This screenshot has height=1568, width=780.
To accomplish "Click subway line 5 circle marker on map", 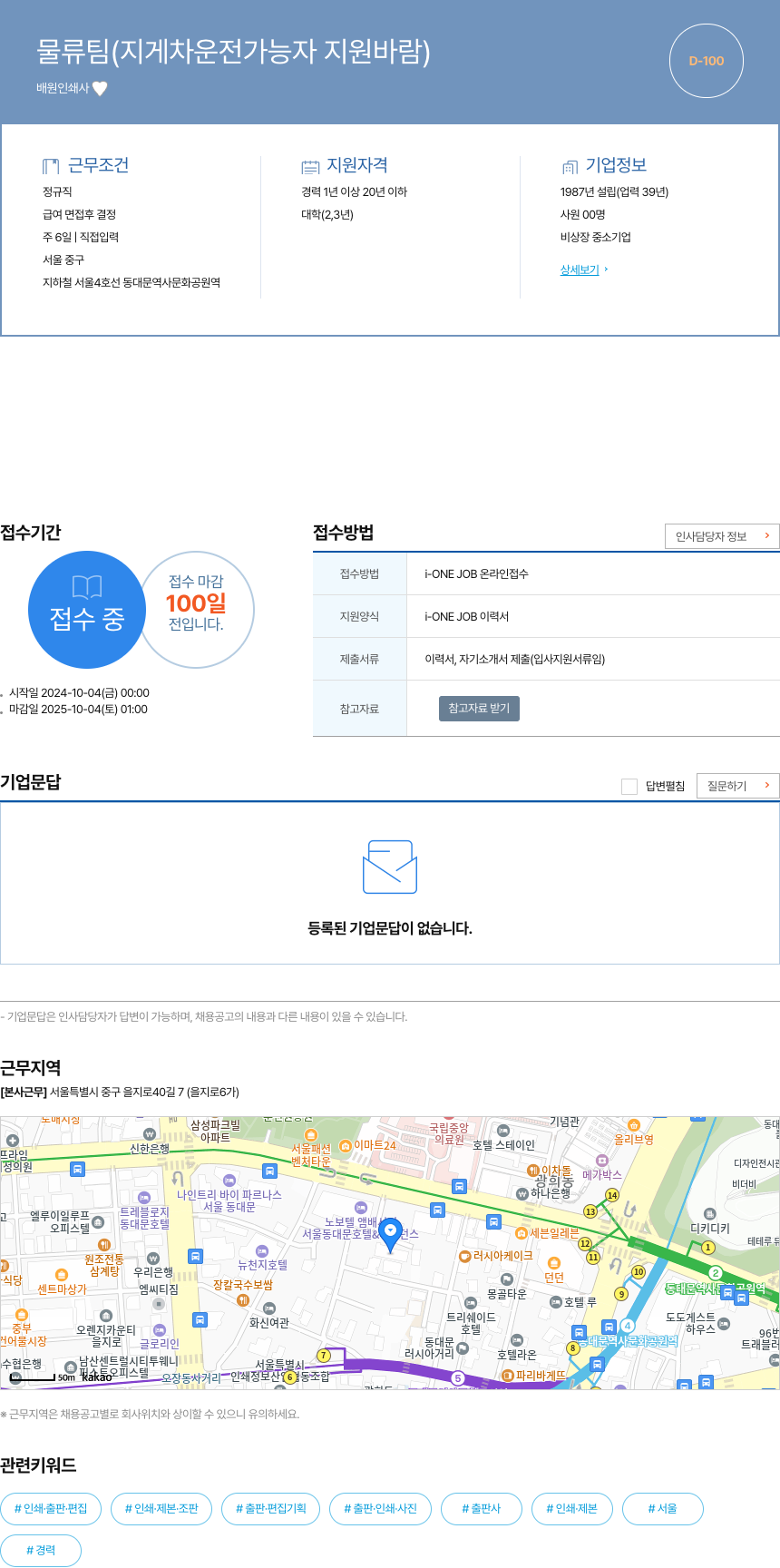I will pyautogui.click(x=458, y=1378).
